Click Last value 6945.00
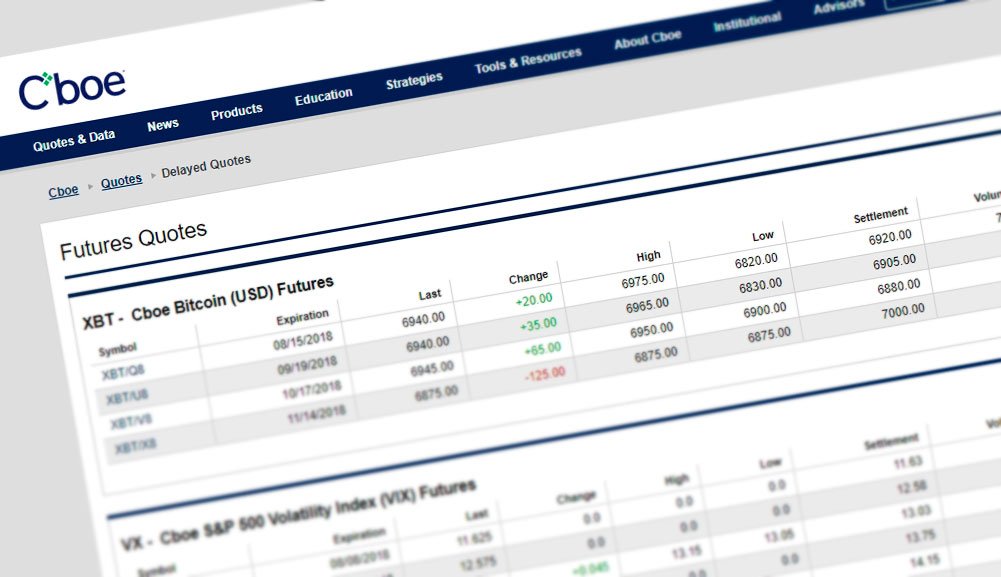Screen dimensions: 1001x577 coord(432,369)
